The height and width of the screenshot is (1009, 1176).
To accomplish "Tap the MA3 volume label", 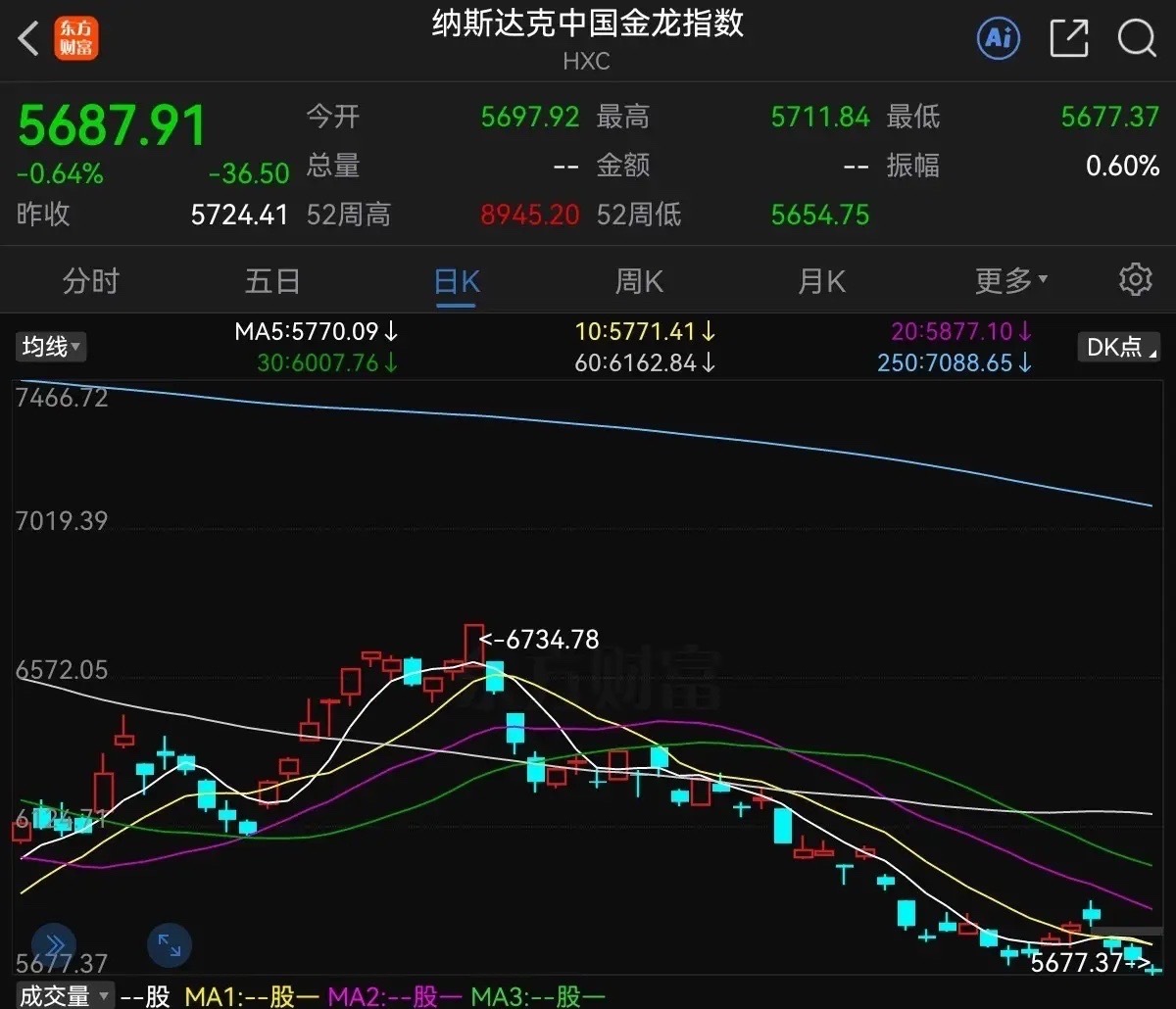I will [x=538, y=996].
